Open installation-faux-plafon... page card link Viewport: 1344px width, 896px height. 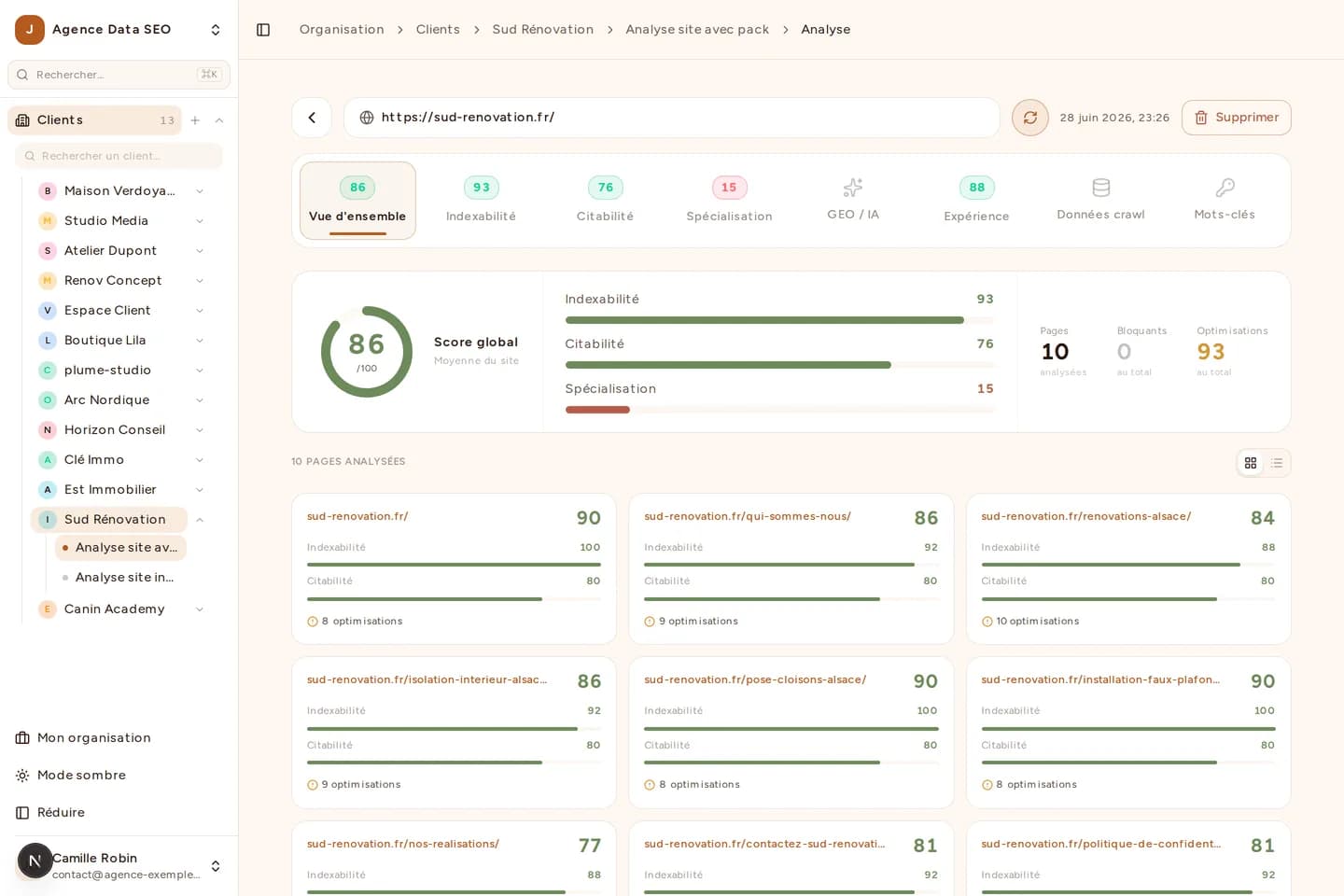(1100, 680)
